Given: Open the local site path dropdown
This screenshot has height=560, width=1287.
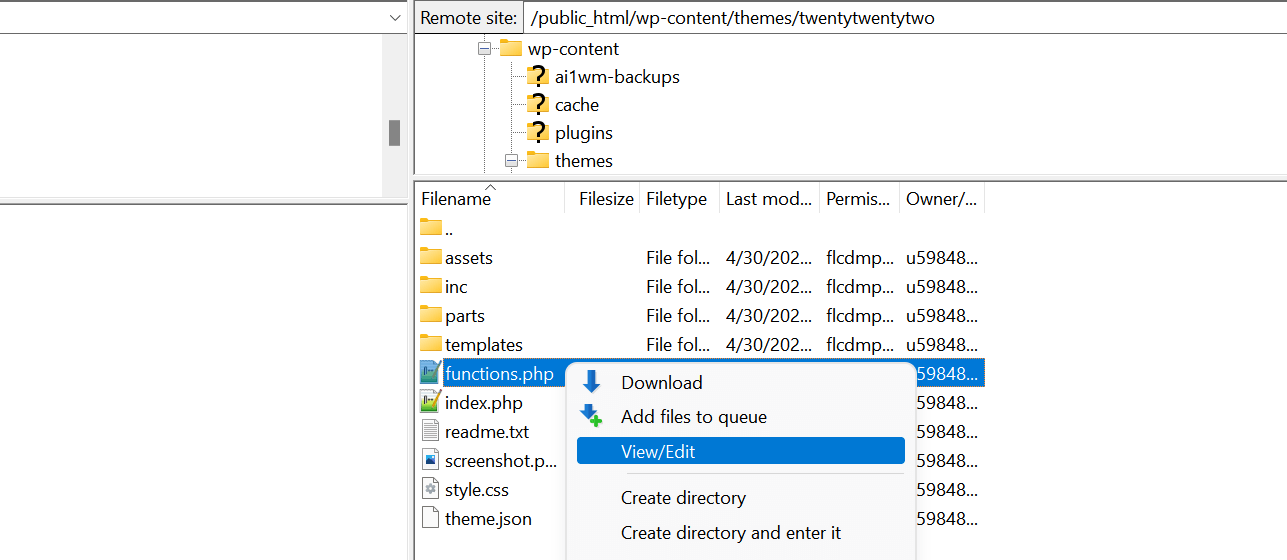Looking at the screenshot, I should click(x=394, y=18).
